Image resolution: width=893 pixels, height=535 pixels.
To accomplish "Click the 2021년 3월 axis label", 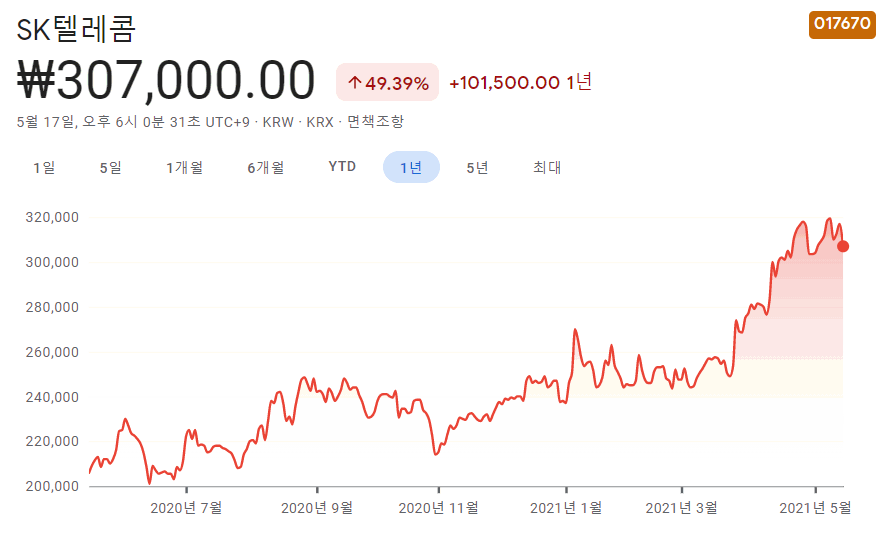I will point(681,508).
